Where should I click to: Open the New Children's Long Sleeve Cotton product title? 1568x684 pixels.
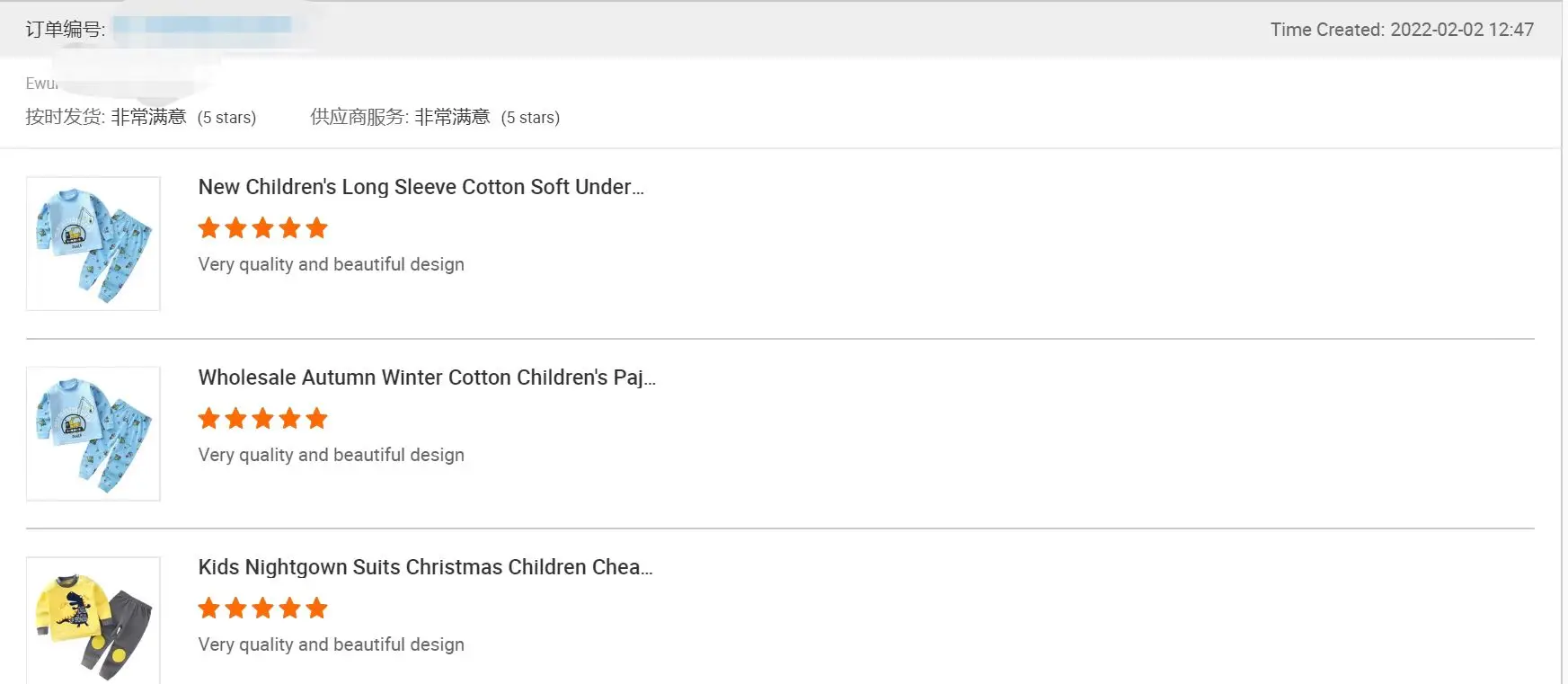[421, 187]
